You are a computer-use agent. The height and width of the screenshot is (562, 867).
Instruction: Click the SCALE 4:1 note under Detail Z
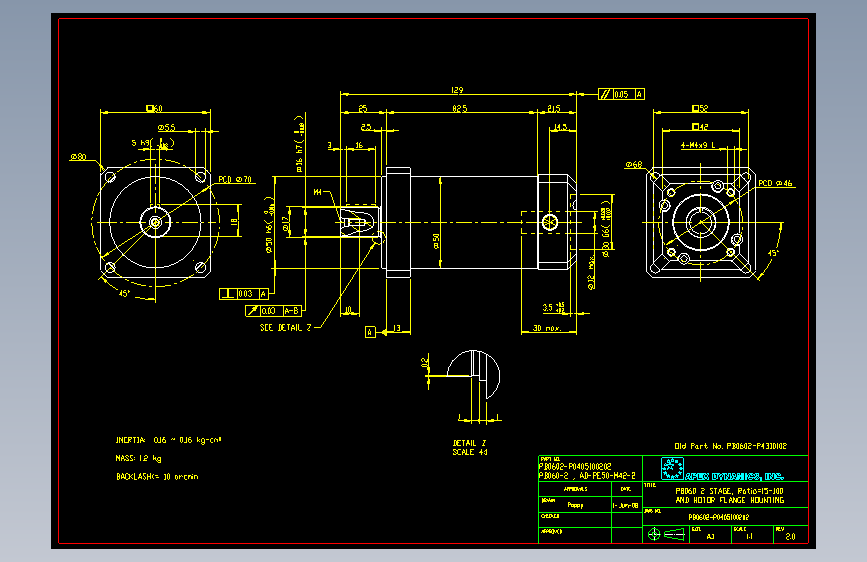click(x=470, y=452)
